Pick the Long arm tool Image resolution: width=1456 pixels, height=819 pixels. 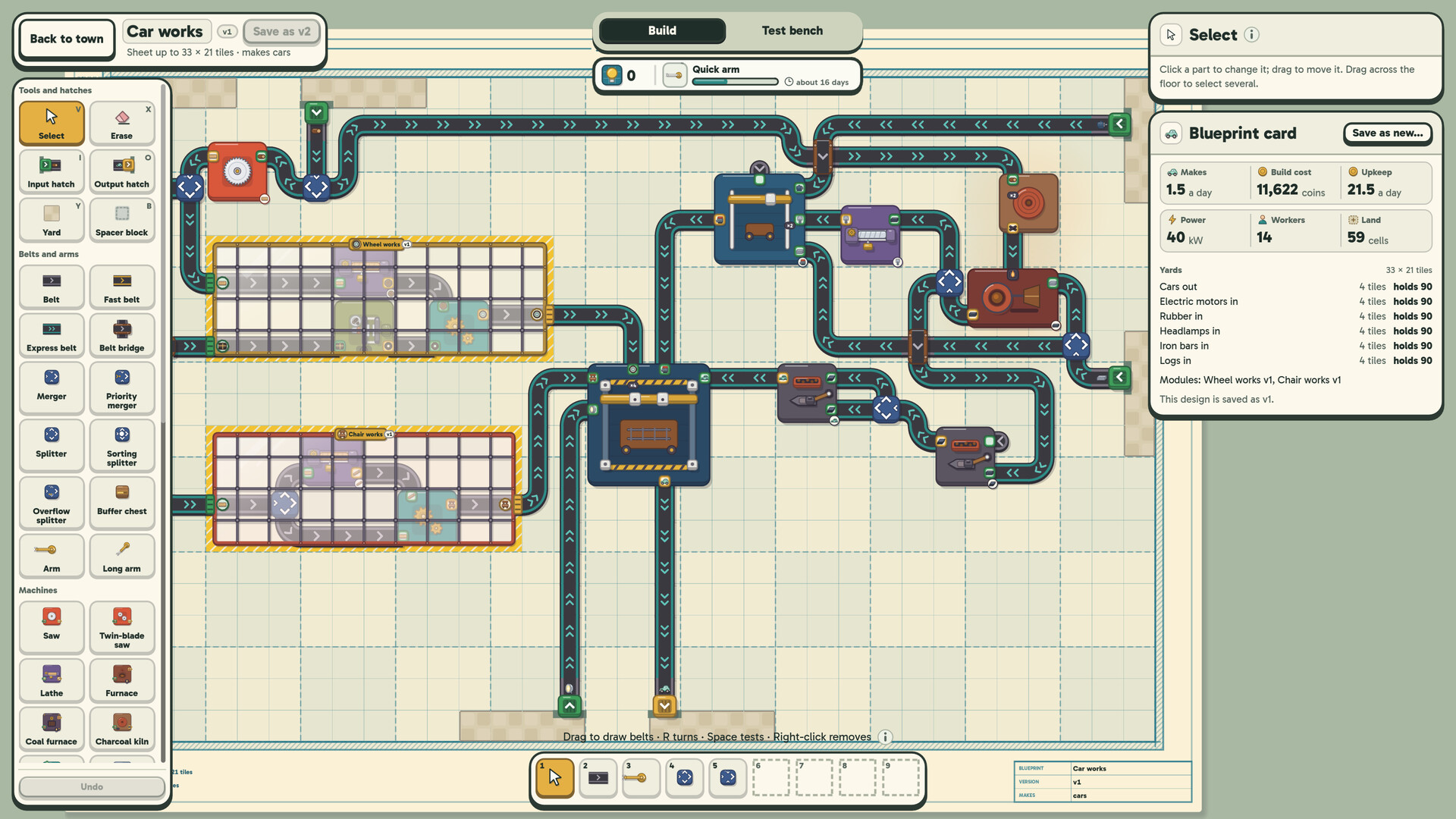coord(122,556)
